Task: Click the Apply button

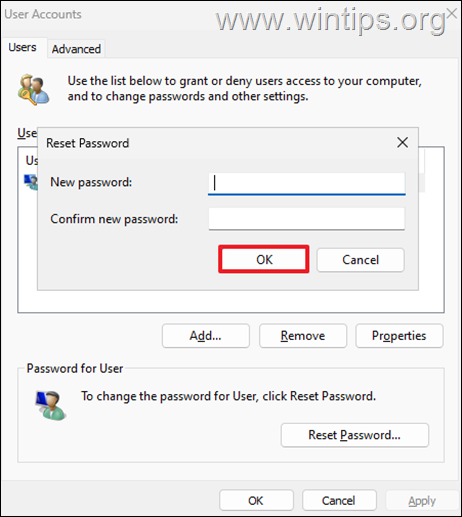Action: click(422, 500)
